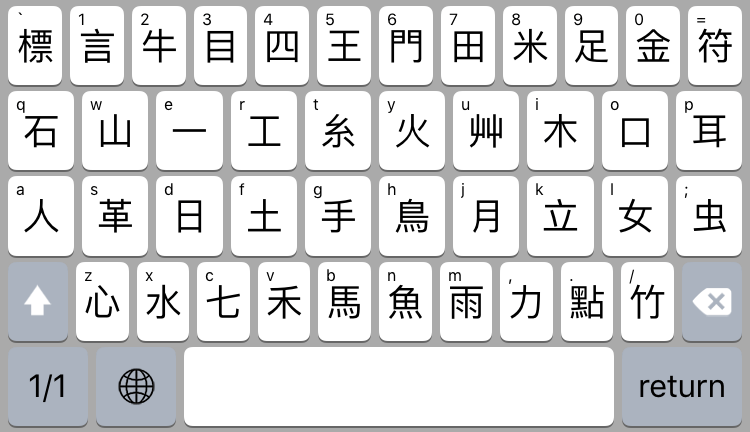Tap the 點 key labeled period
This screenshot has height=432, width=750.
pyautogui.click(x=587, y=301)
